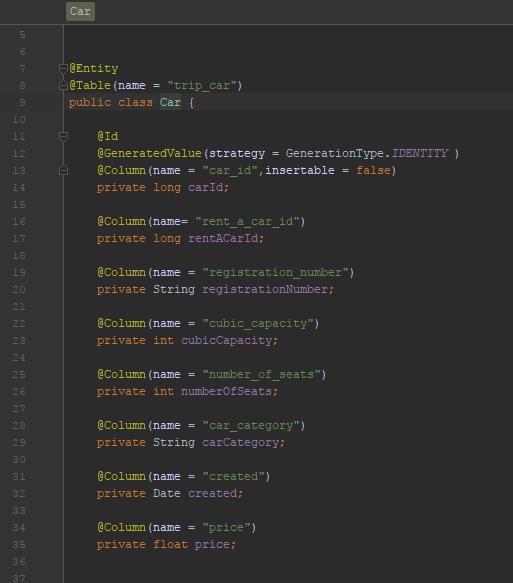Click the price field name
This screenshot has height=583, width=513.
pyautogui.click(x=212, y=545)
